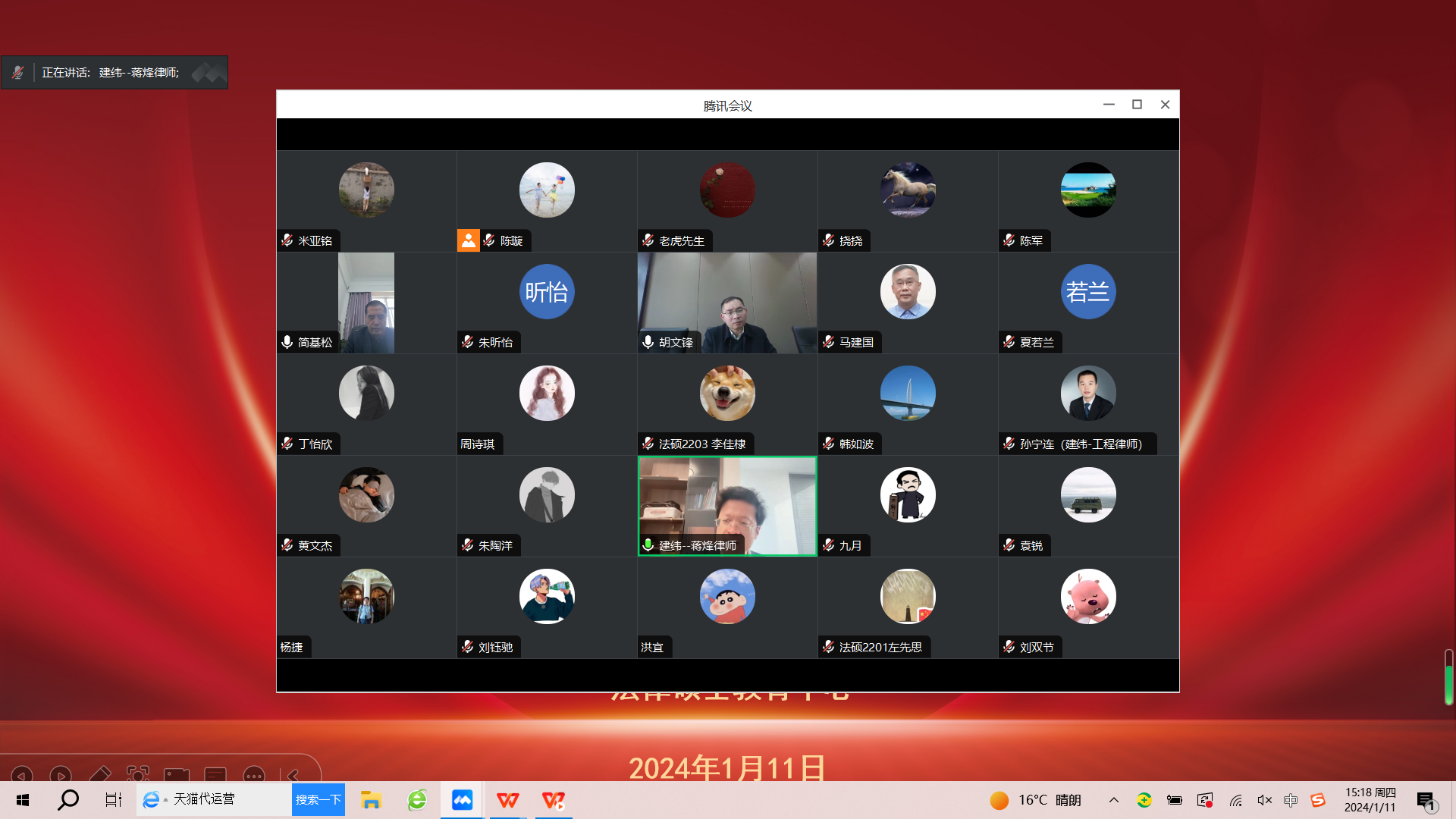Toggle the 中 Chinese input mode indicator
The width and height of the screenshot is (1456, 819).
1291,800
